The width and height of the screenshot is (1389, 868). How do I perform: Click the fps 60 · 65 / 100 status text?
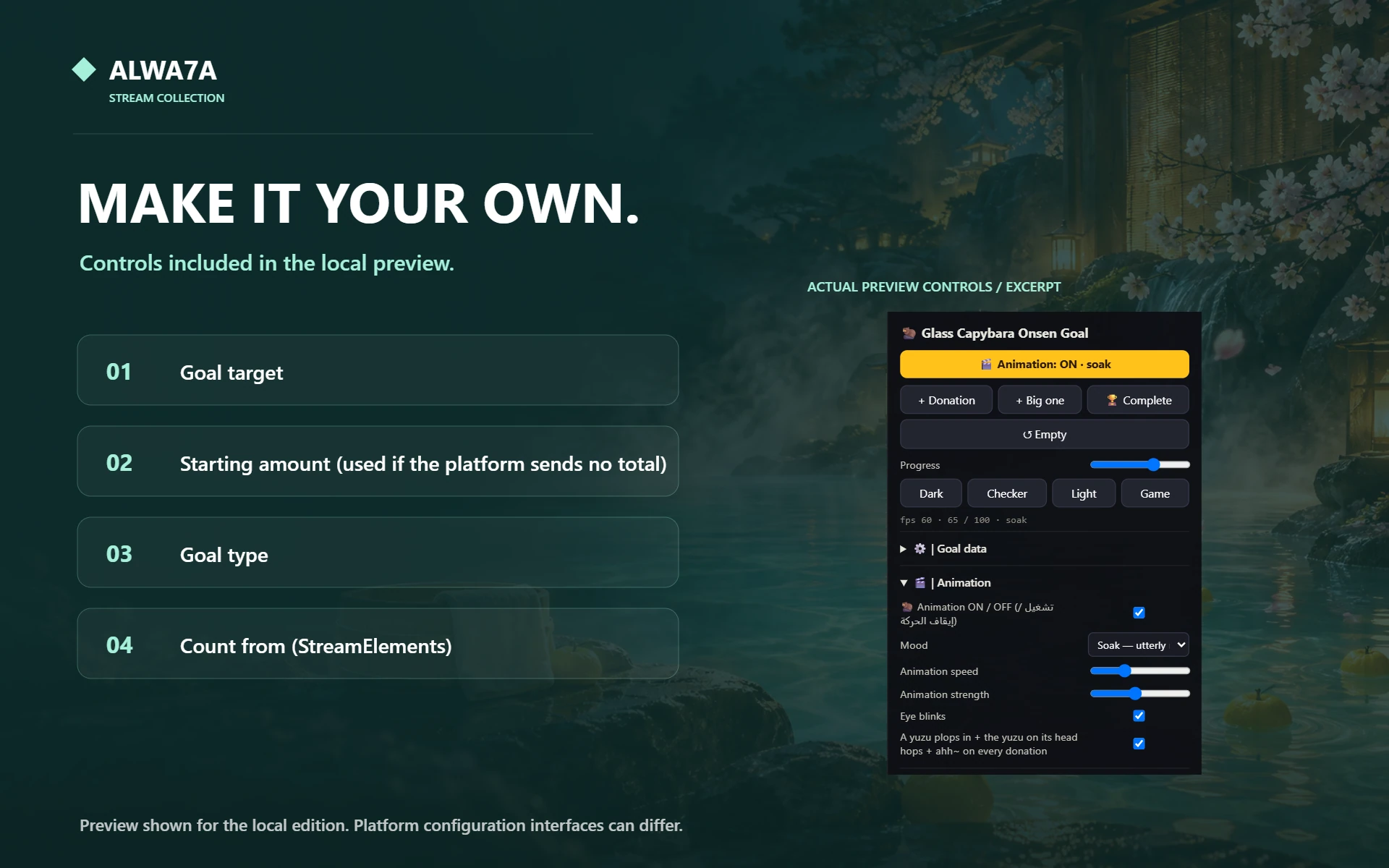pyautogui.click(x=963, y=520)
